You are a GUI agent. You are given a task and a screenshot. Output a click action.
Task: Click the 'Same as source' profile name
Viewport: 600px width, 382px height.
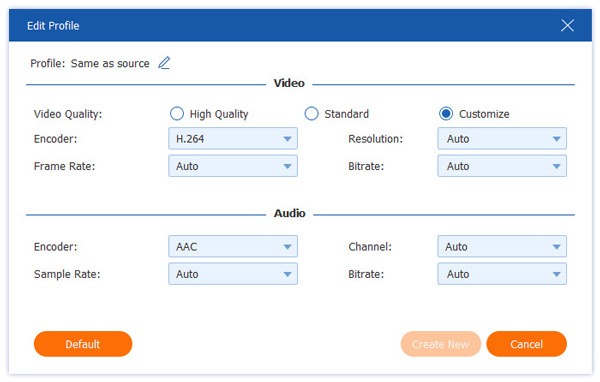pyautogui.click(x=110, y=63)
